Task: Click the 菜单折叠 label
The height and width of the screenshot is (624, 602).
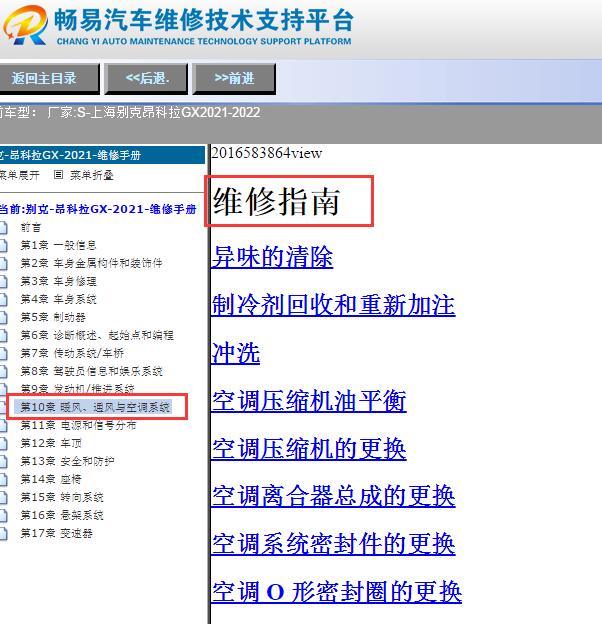Action: click(x=92, y=175)
